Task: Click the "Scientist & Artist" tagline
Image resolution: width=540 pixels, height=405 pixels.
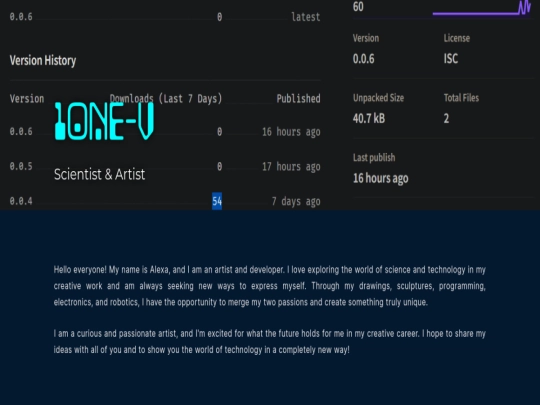Action: tap(99, 174)
